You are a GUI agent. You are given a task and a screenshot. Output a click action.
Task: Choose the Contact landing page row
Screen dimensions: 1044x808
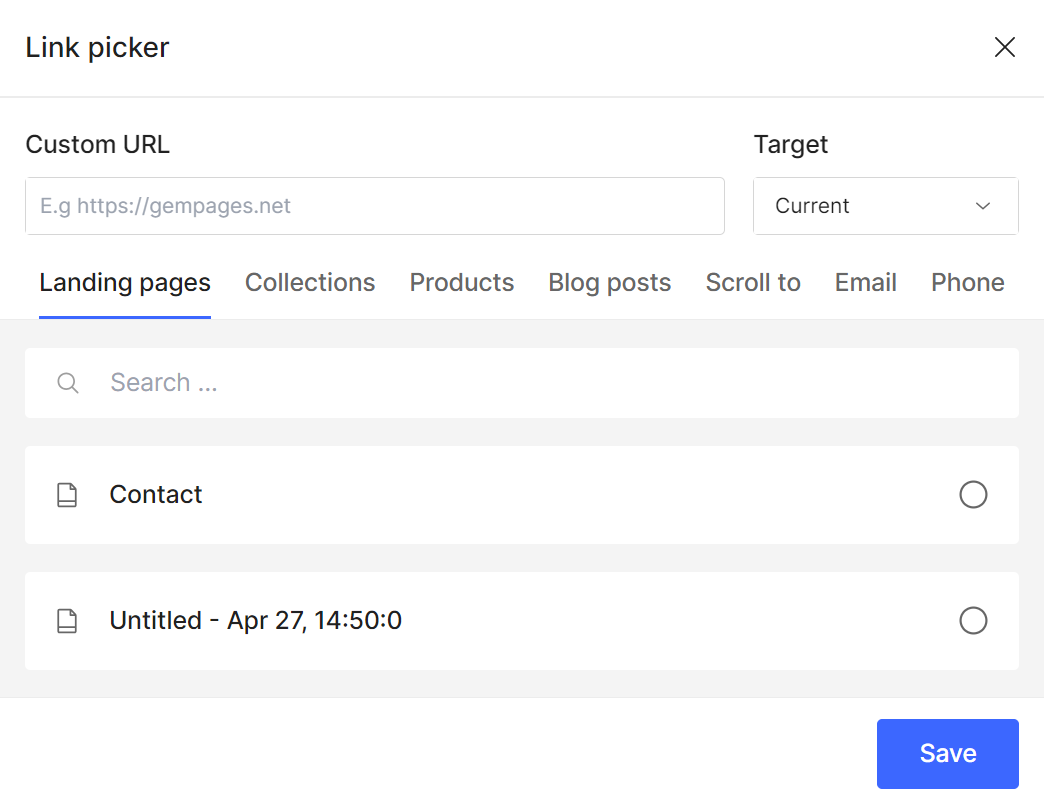tap(500, 495)
